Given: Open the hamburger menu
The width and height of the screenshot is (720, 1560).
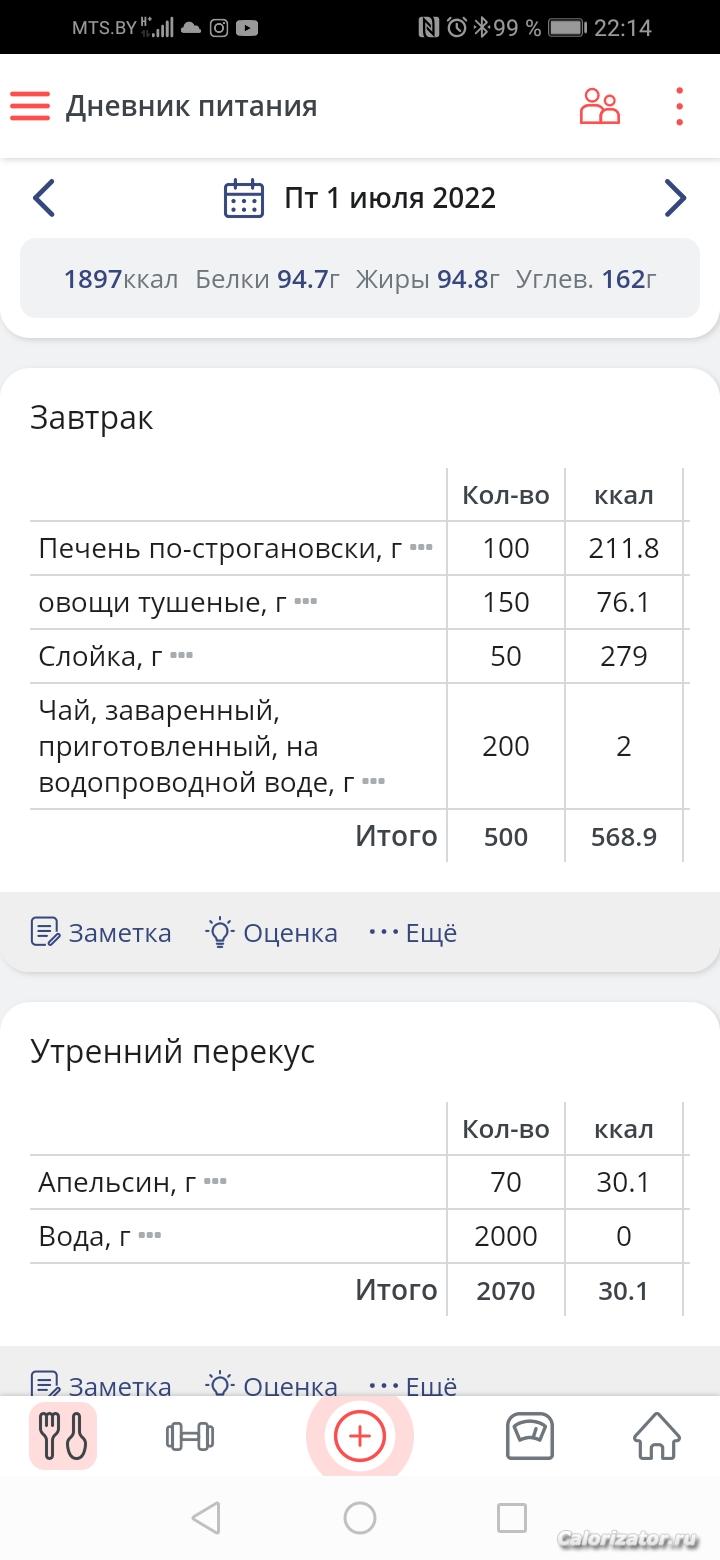Looking at the screenshot, I should 30,106.
